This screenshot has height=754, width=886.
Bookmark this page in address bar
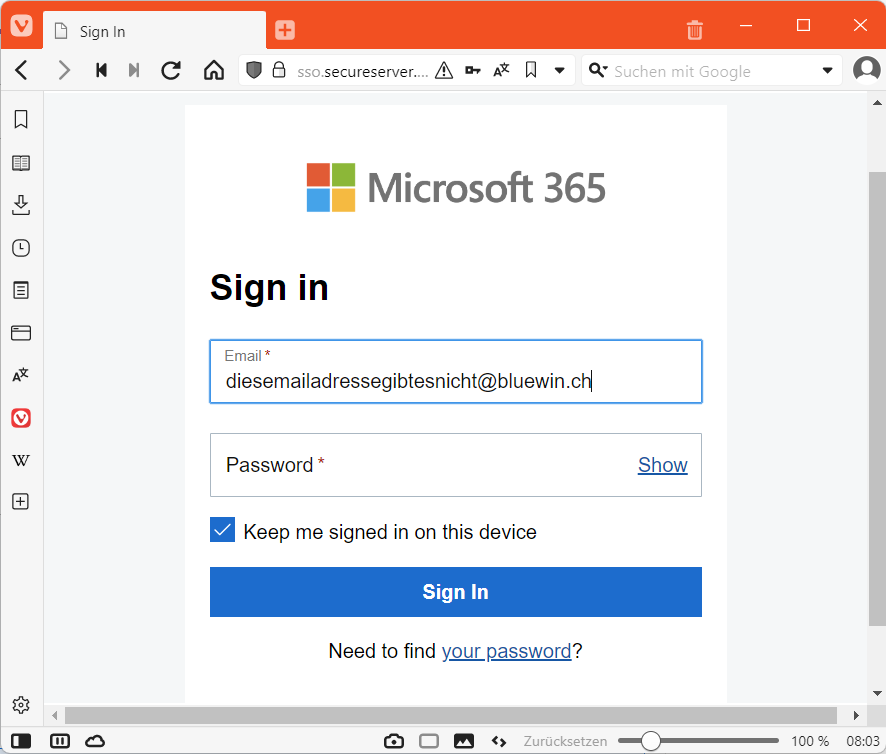pyautogui.click(x=531, y=70)
